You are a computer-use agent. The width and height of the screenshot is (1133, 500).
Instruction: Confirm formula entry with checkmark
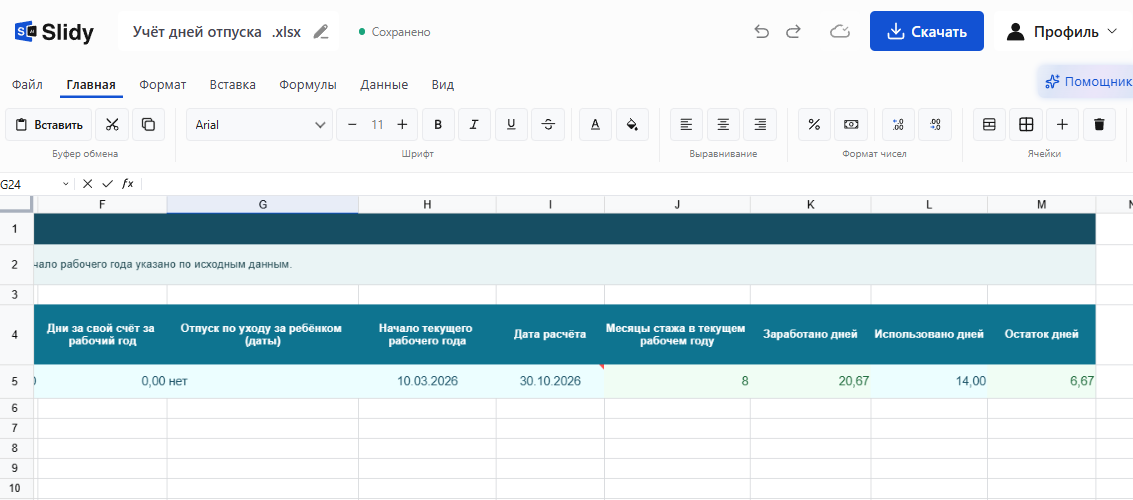tap(108, 184)
